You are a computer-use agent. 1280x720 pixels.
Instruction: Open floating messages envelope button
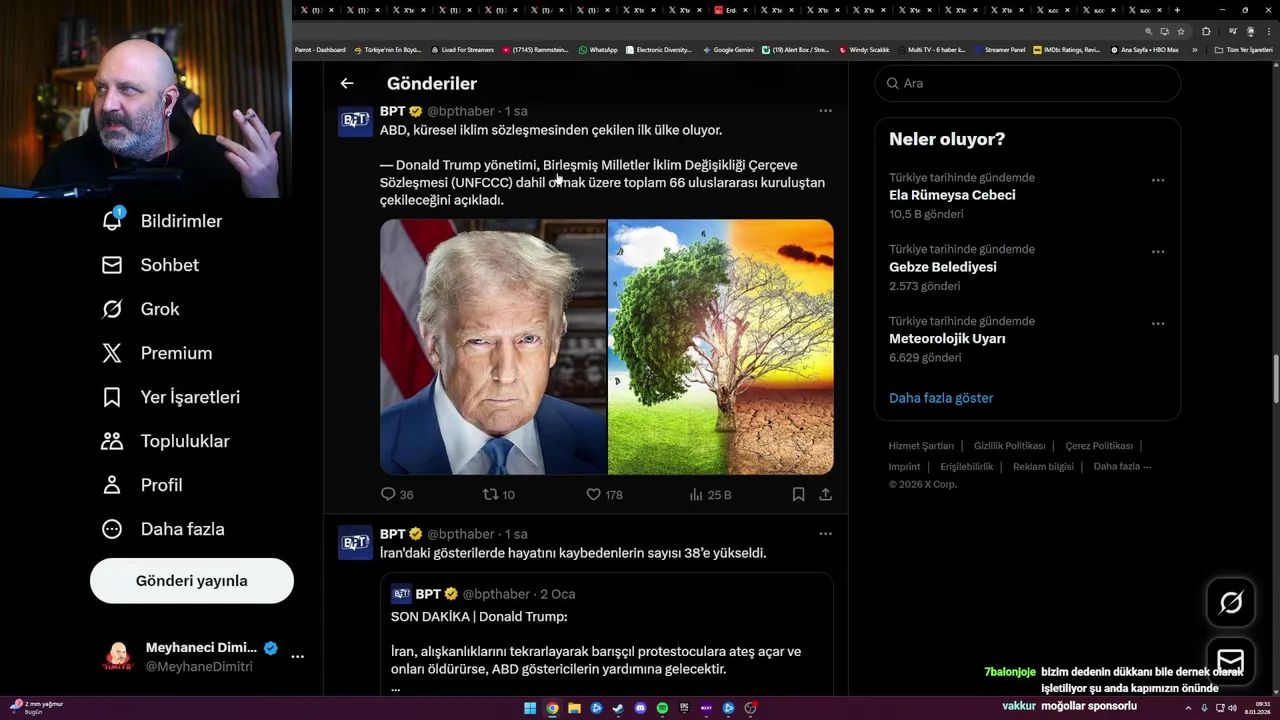tap(1231, 661)
